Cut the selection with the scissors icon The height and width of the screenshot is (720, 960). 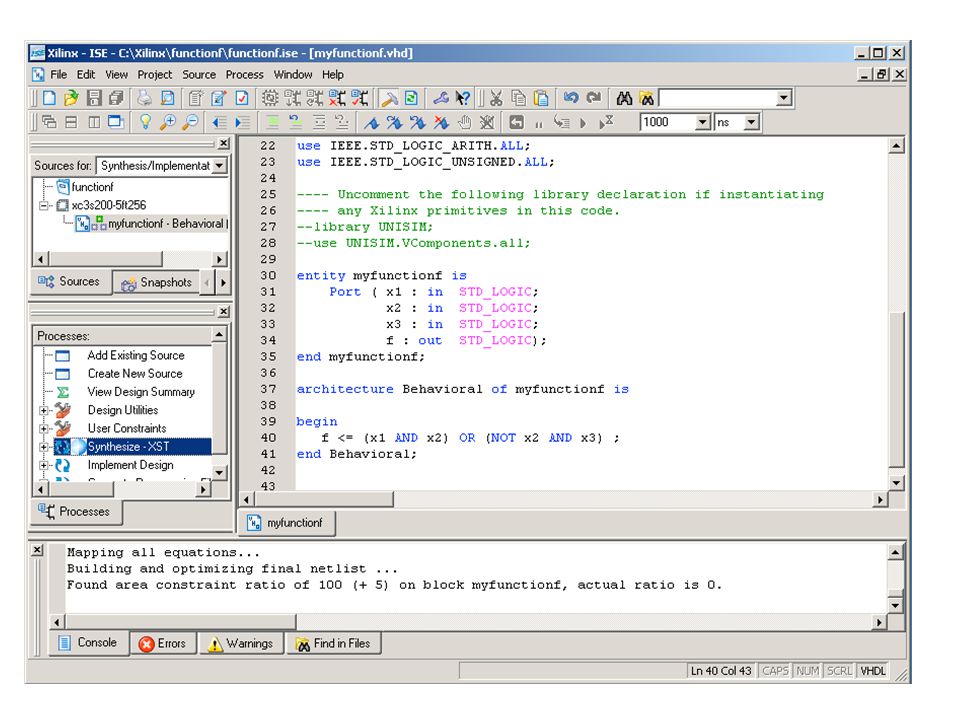point(496,98)
